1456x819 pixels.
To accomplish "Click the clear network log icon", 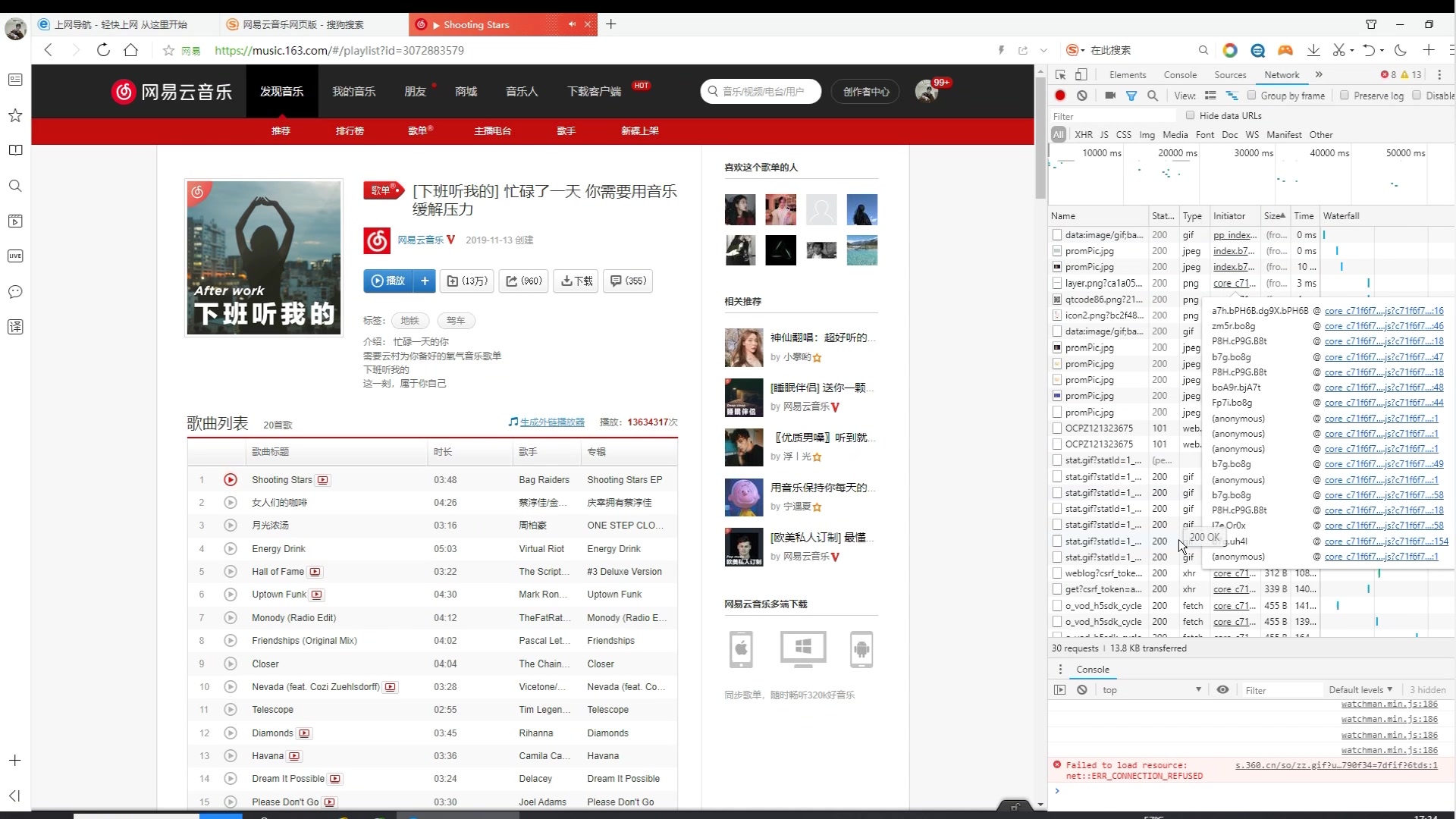I will [x=1082, y=96].
